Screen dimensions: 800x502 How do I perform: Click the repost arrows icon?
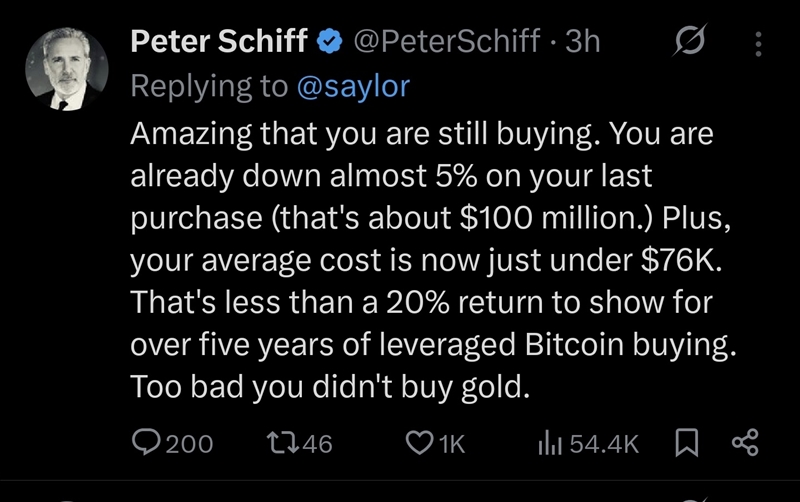tap(279, 443)
